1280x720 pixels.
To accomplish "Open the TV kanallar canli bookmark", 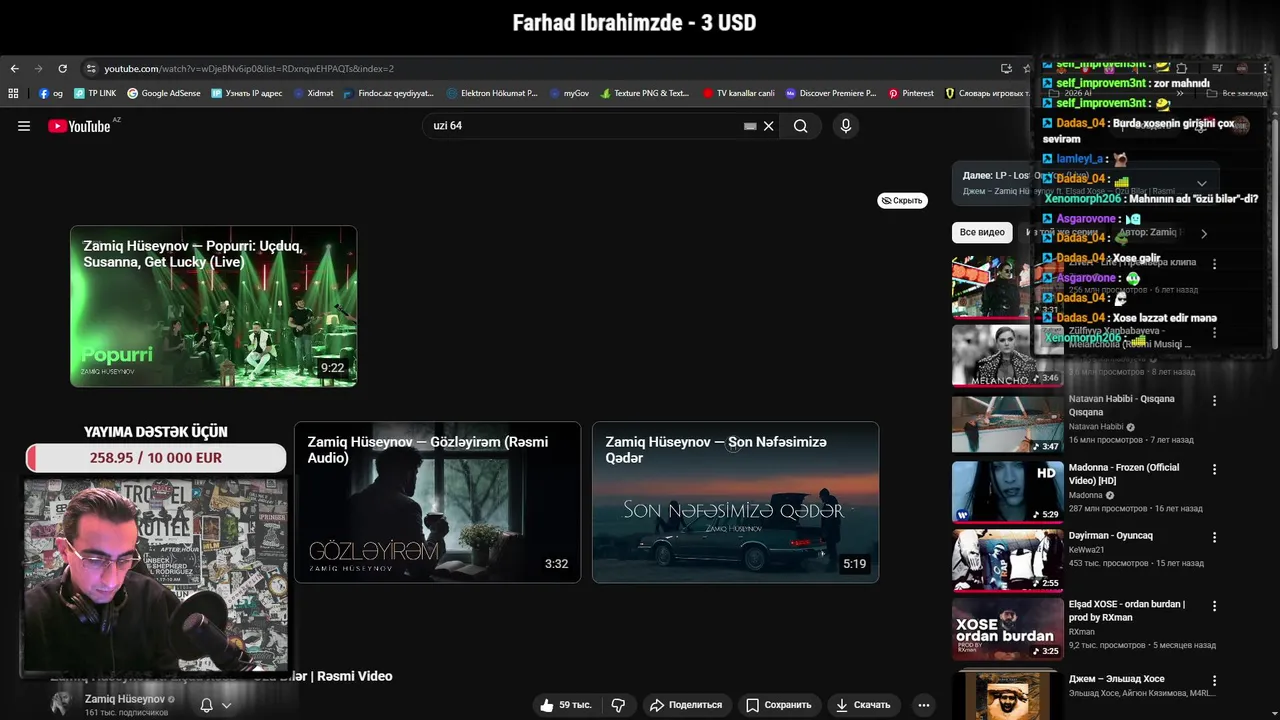I will [739, 93].
